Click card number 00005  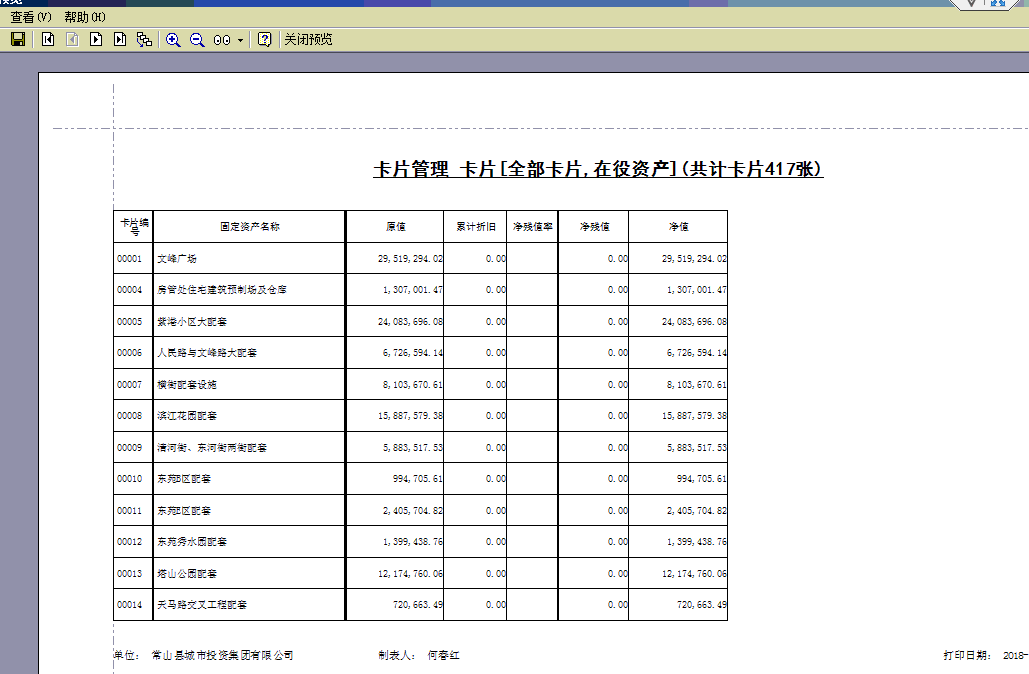pyautogui.click(x=129, y=322)
